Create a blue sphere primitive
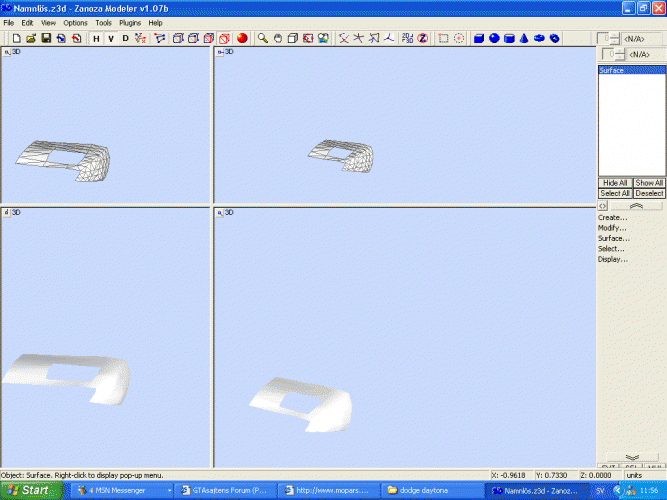Screen dimensions: 667x500 pos(494,38)
